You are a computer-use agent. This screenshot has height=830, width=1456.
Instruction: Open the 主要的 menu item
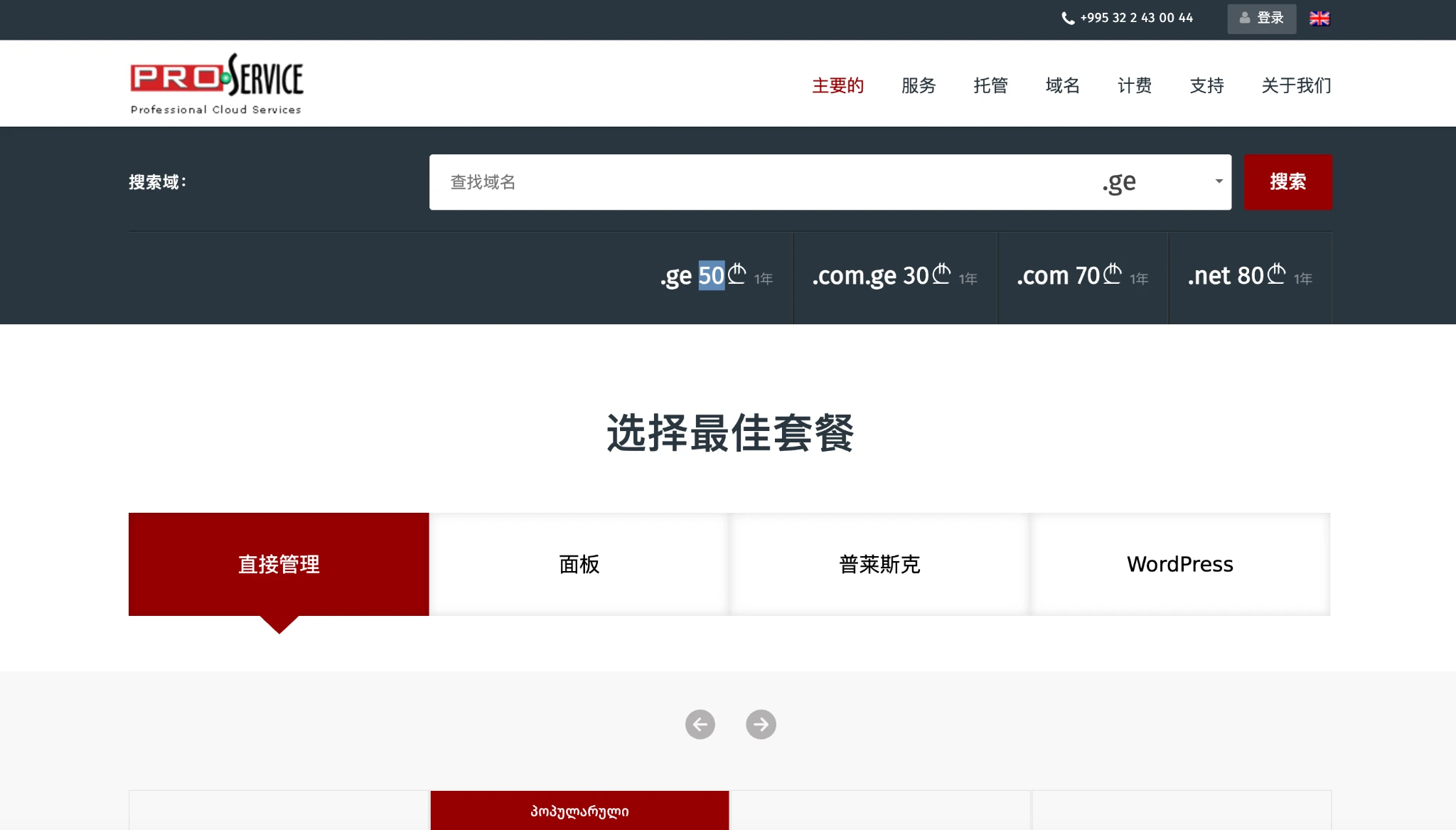tap(837, 85)
